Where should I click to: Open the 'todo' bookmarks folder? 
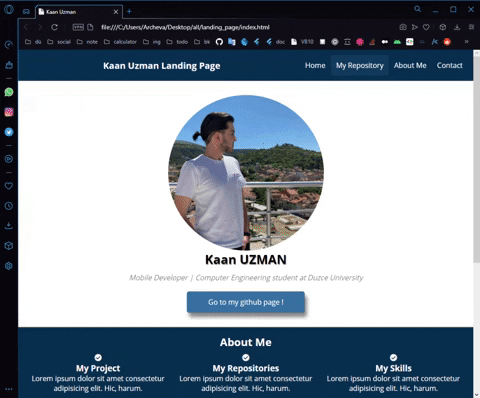point(177,42)
